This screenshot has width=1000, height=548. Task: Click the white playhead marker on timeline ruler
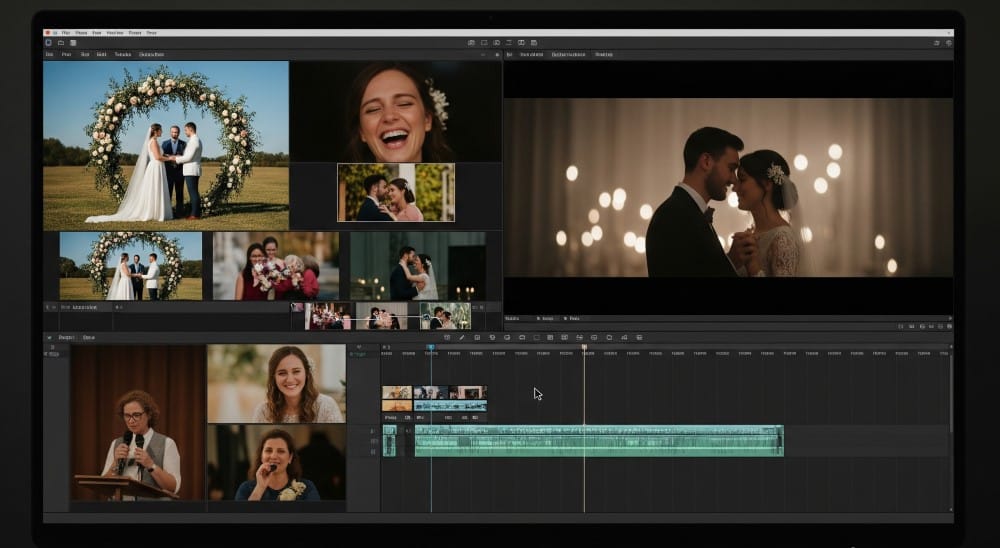584,347
